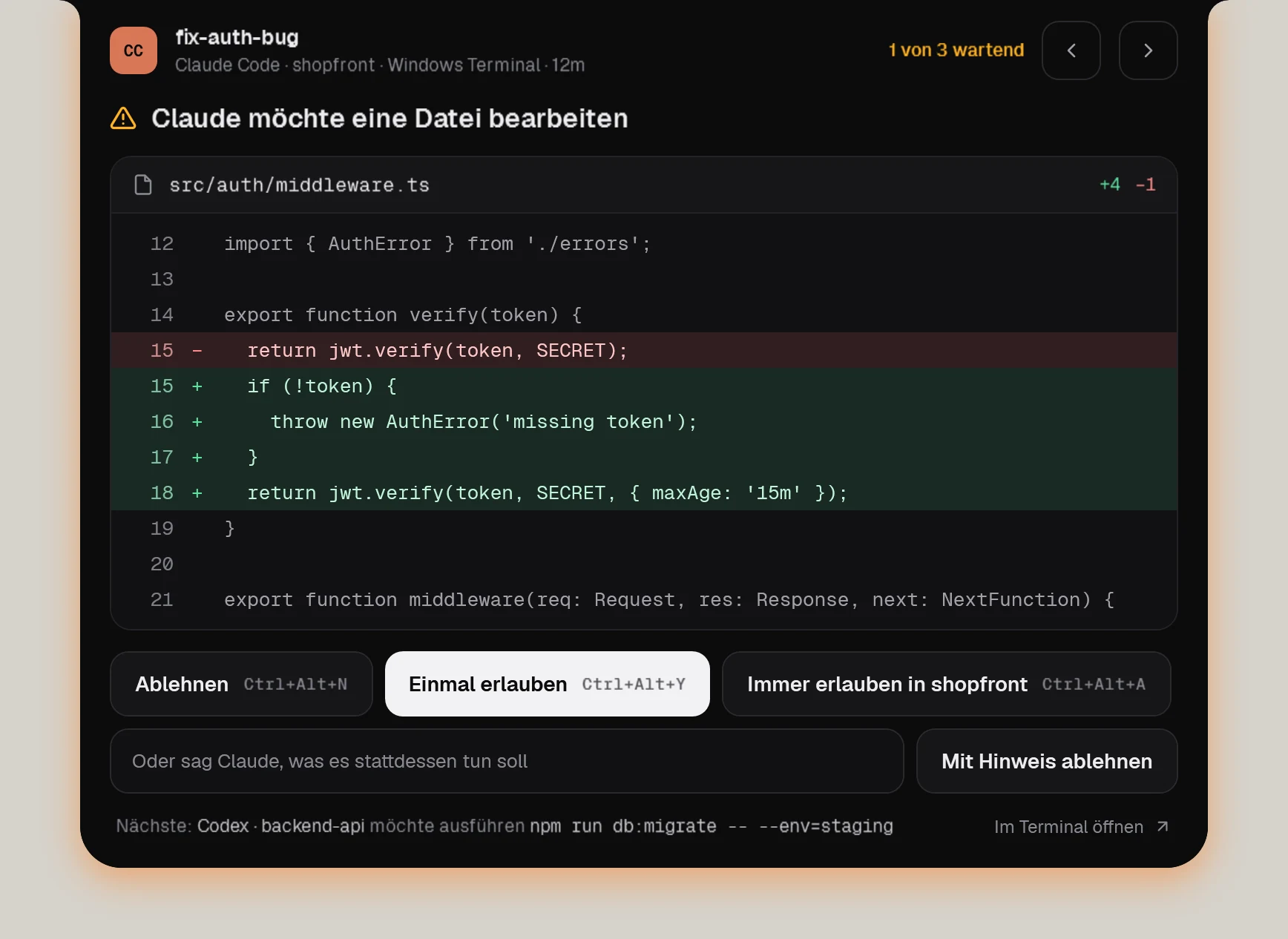Viewport: 1288px width, 939px height.
Task: Click the -1 deletions count
Action: pos(1146,184)
